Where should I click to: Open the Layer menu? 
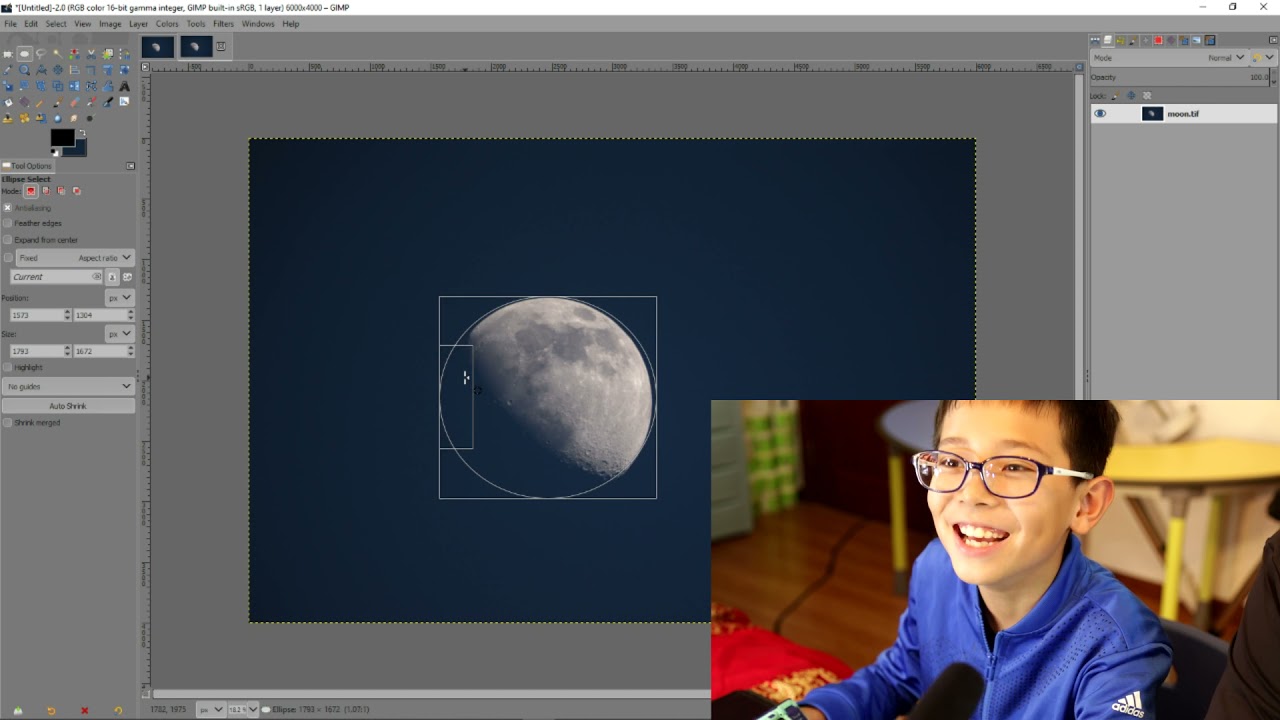[x=138, y=23]
